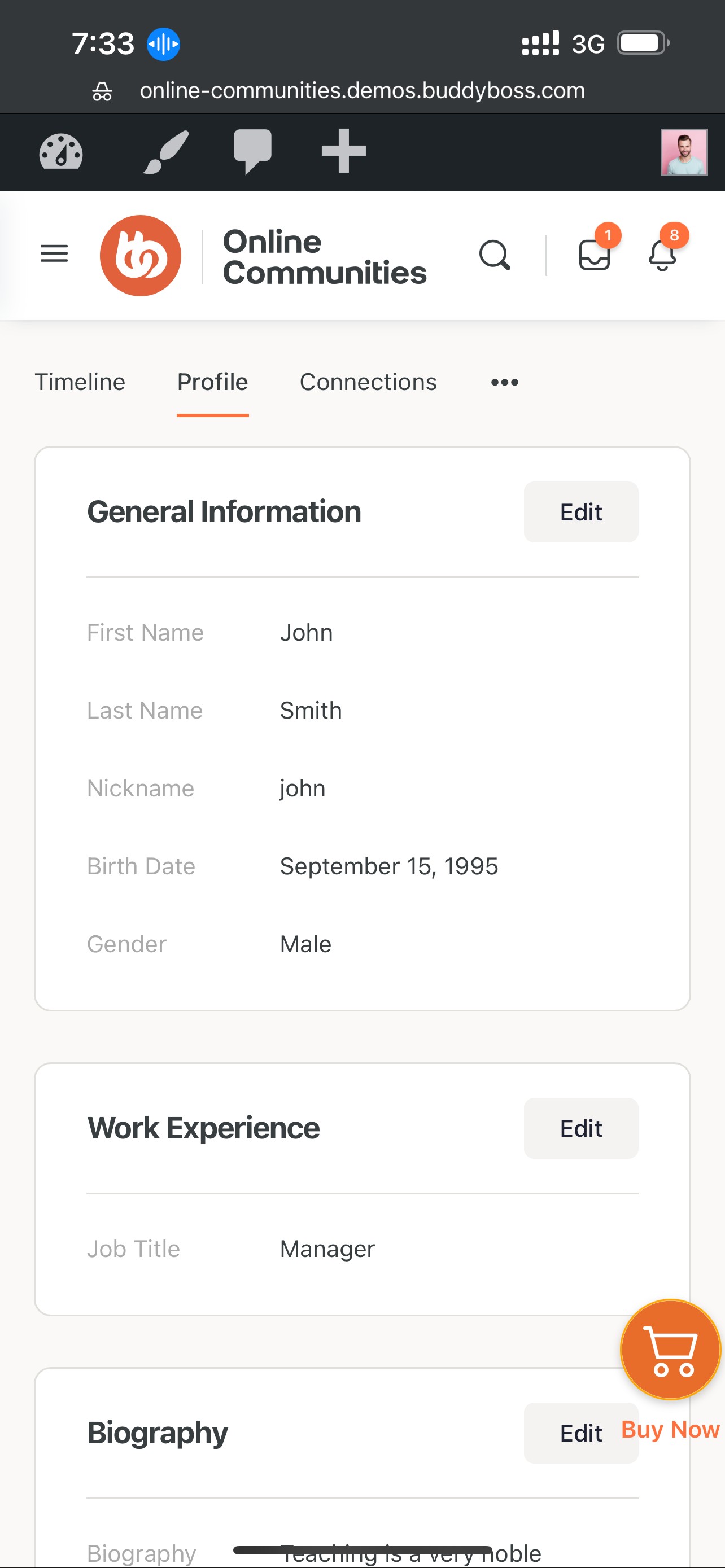Open the hamburger menu

coord(54,253)
